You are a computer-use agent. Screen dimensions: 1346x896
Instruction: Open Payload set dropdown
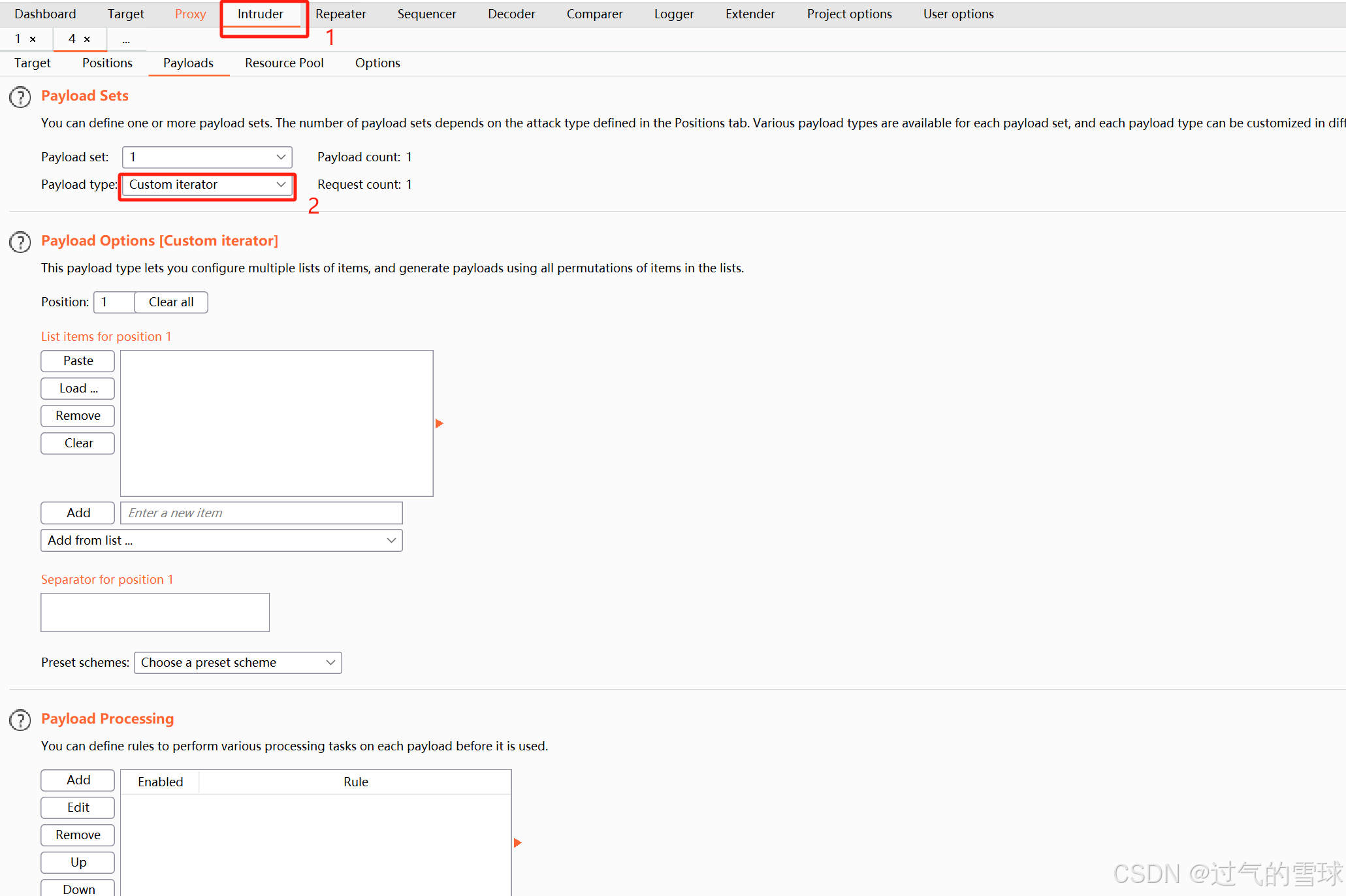pos(207,157)
